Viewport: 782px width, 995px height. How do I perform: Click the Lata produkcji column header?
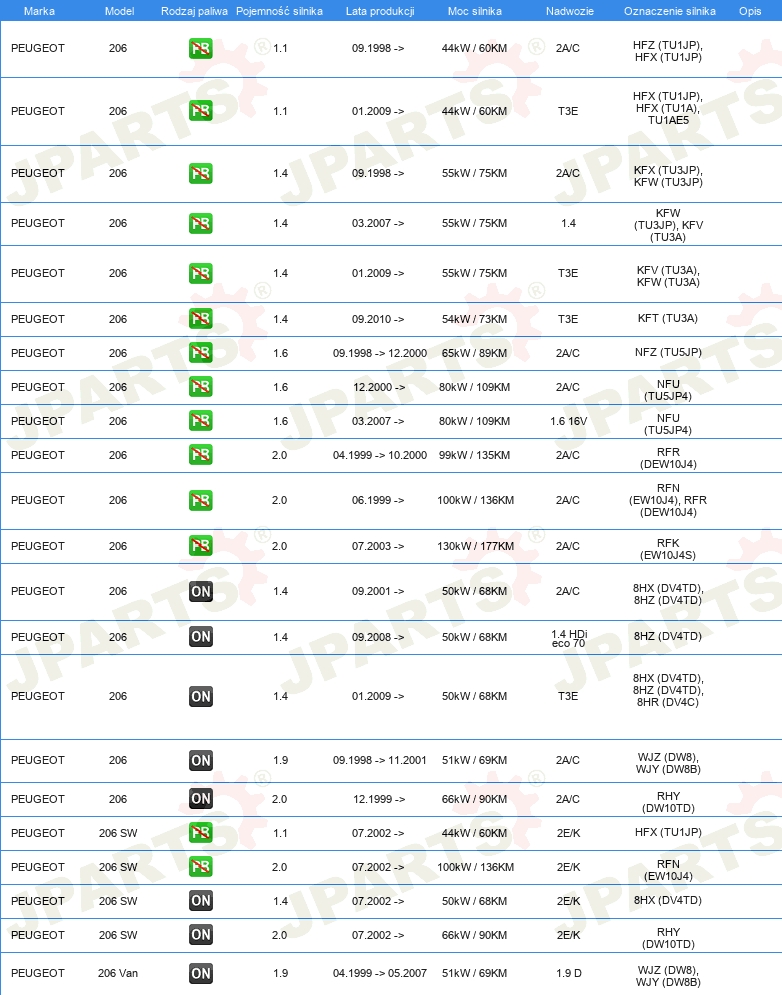380,11
